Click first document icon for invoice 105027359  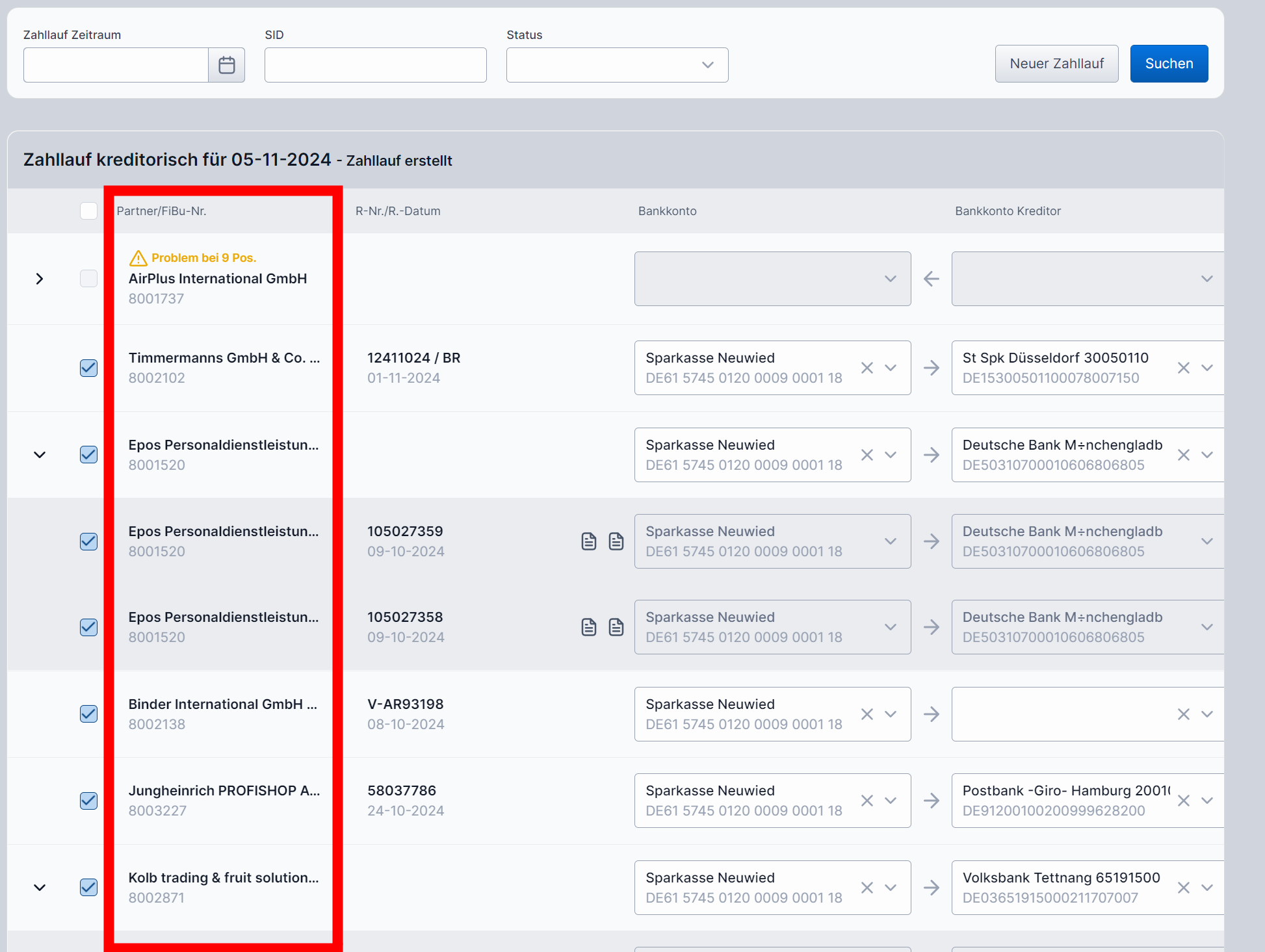[589, 541]
